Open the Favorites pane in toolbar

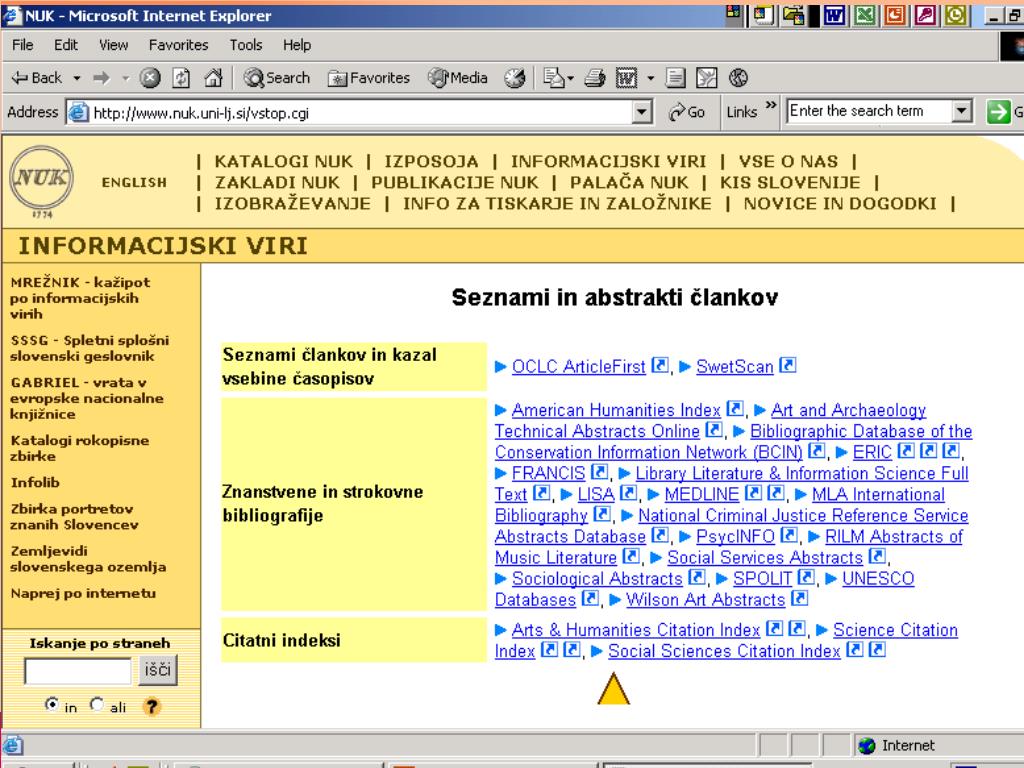coord(368,78)
